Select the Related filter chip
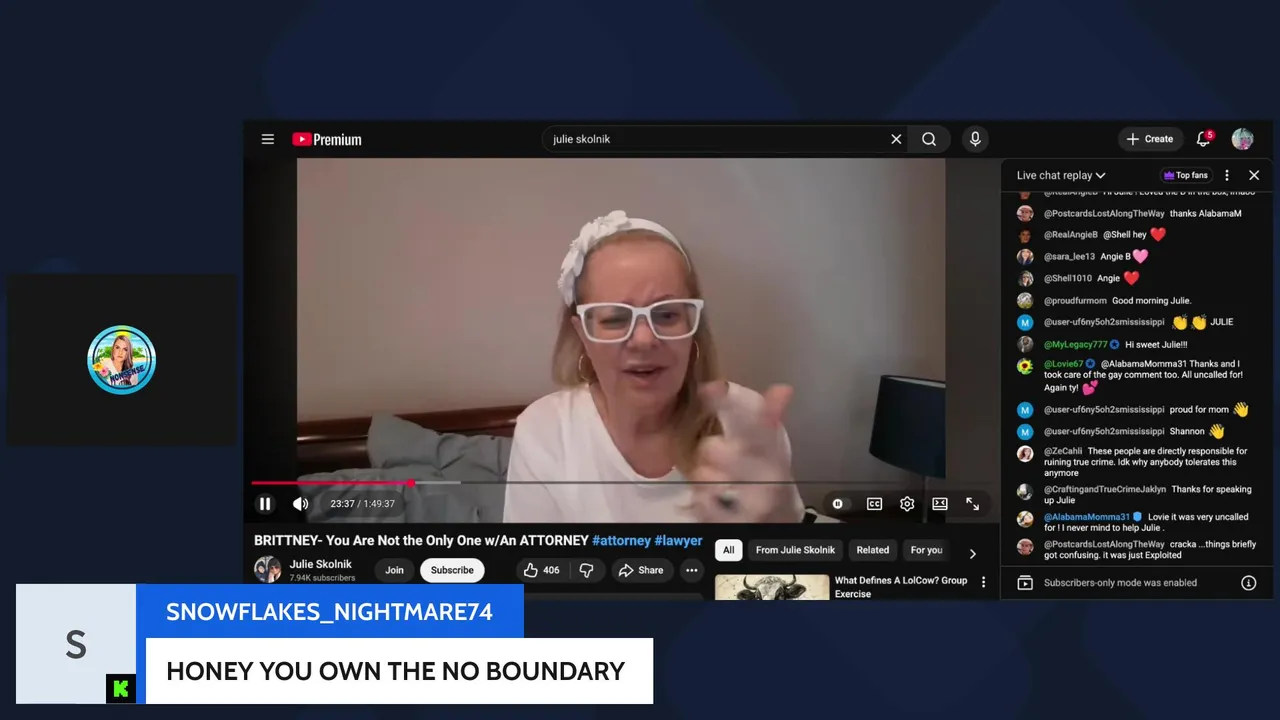The height and width of the screenshot is (720, 1280). pyautogui.click(x=873, y=550)
